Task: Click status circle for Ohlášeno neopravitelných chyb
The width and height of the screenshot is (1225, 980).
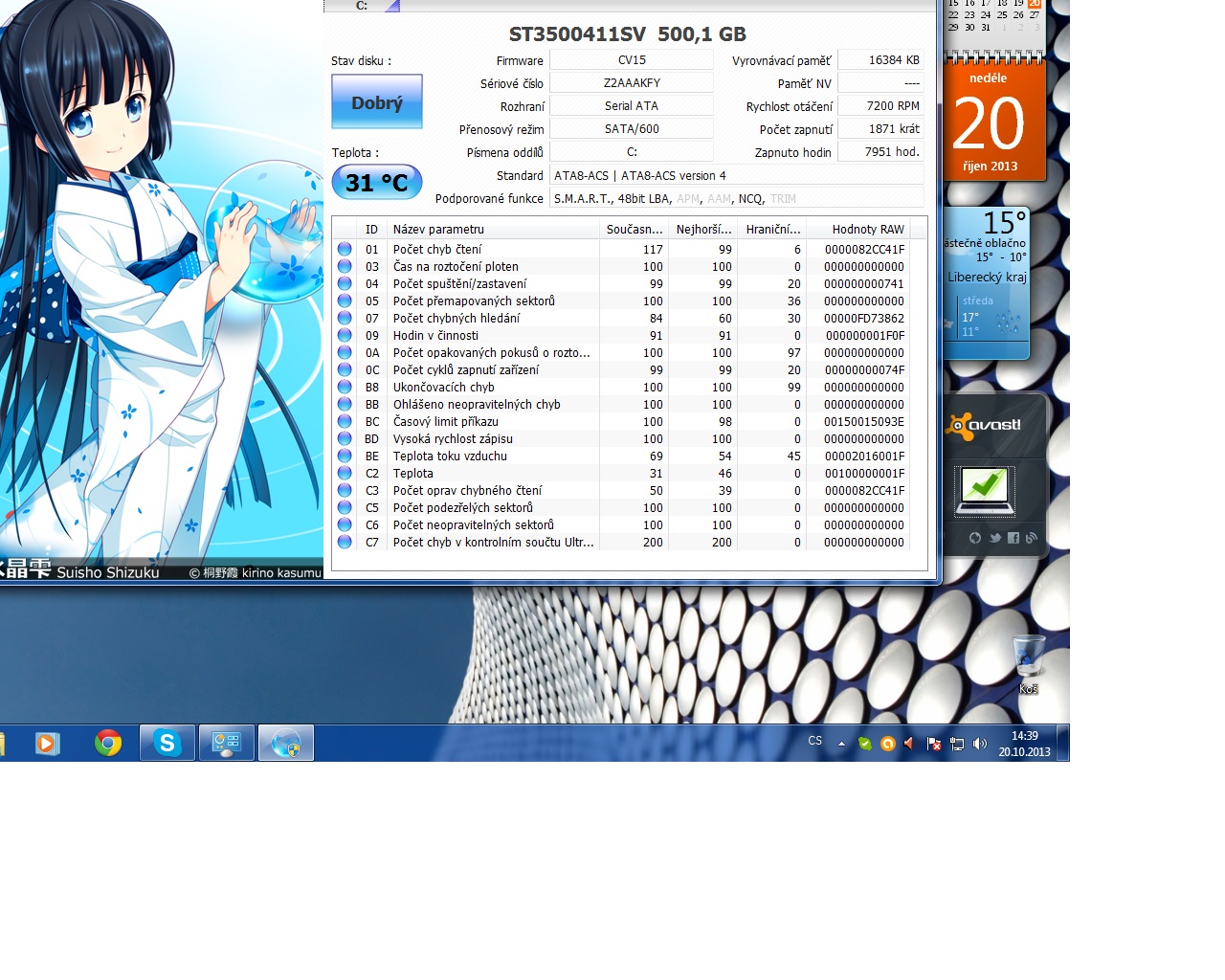Action: (345, 404)
